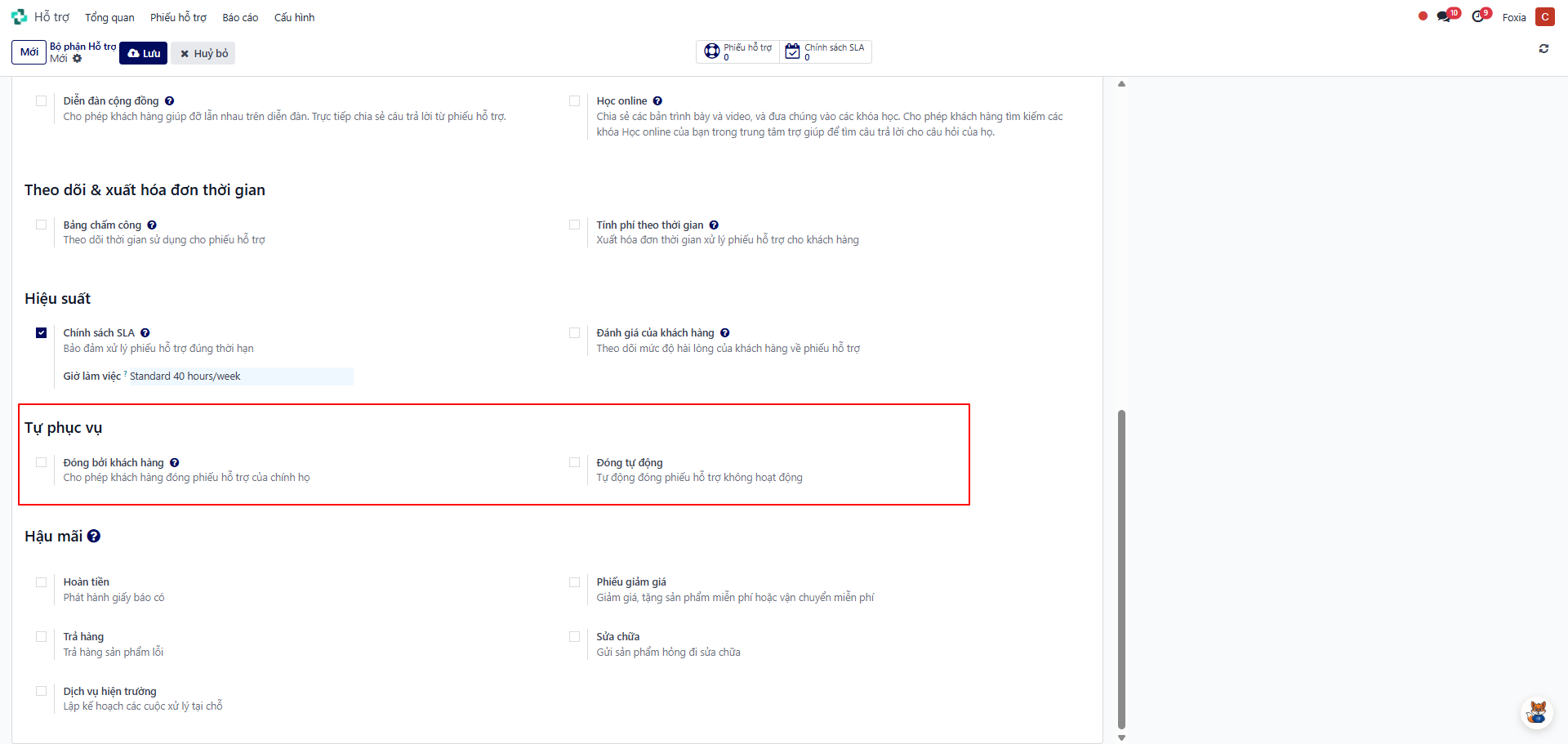The height and width of the screenshot is (744, 1568).
Task: Click the help icon next to Chính sách SLA
Action: click(x=145, y=333)
